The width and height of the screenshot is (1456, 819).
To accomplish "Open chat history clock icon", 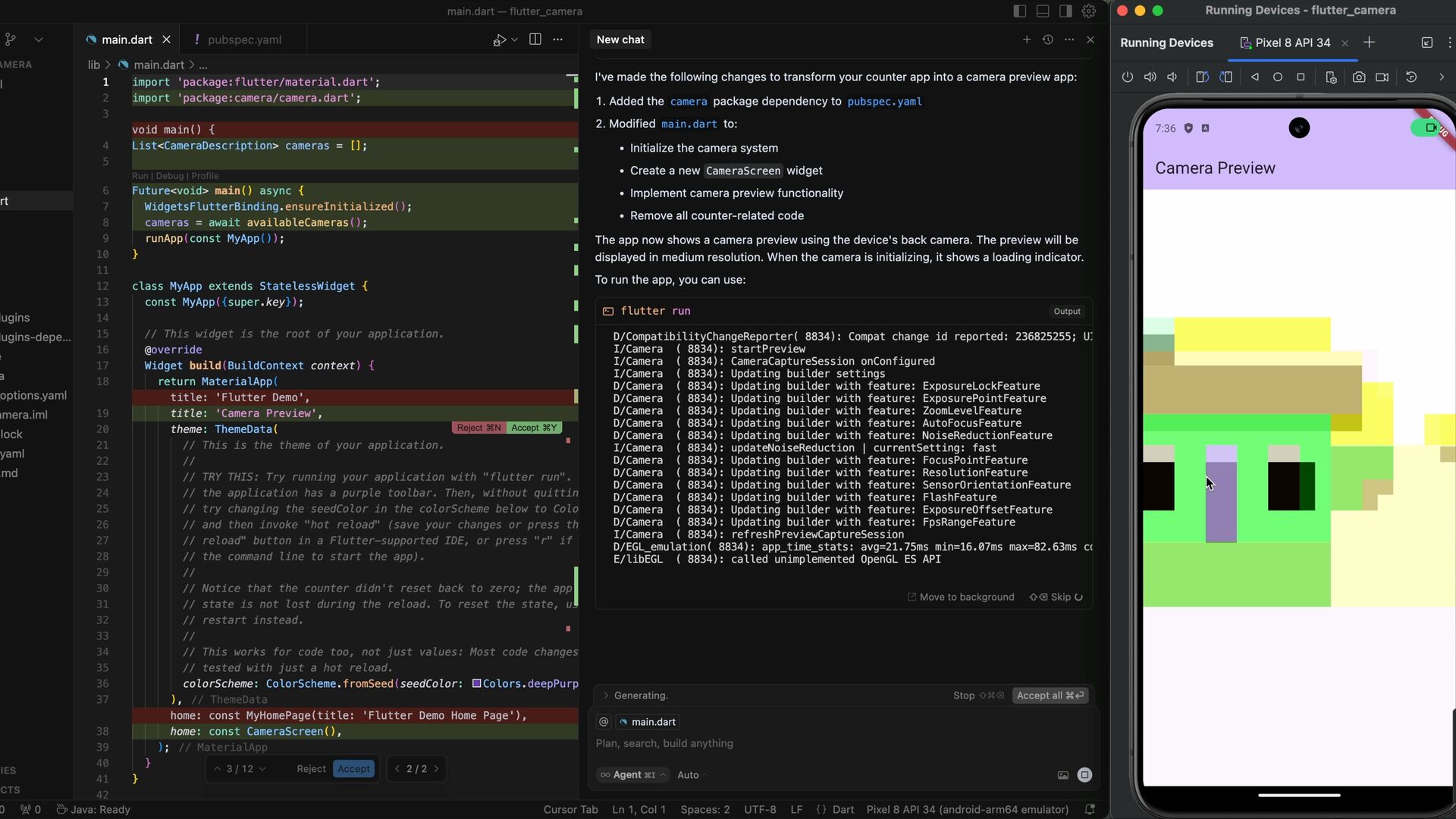I will coord(1048,39).
